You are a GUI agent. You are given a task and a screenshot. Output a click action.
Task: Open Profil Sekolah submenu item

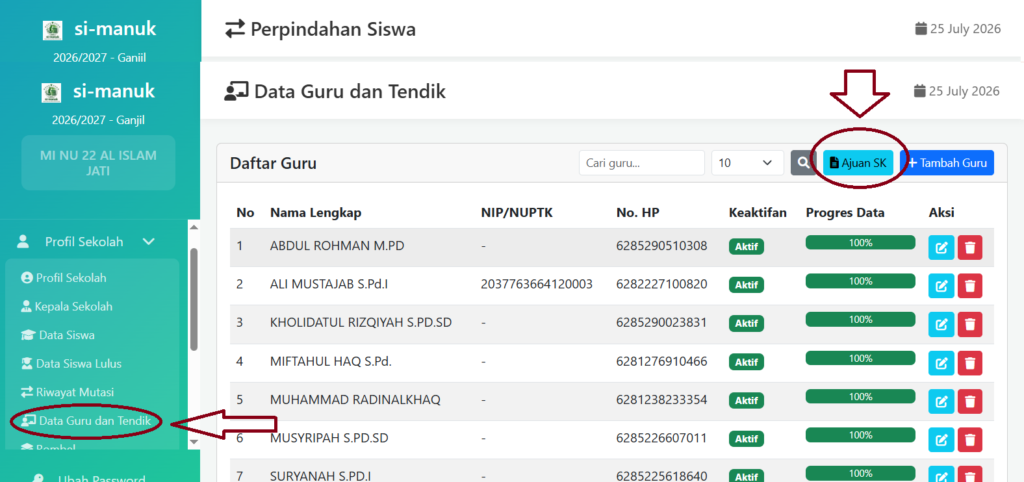[63, 278]
